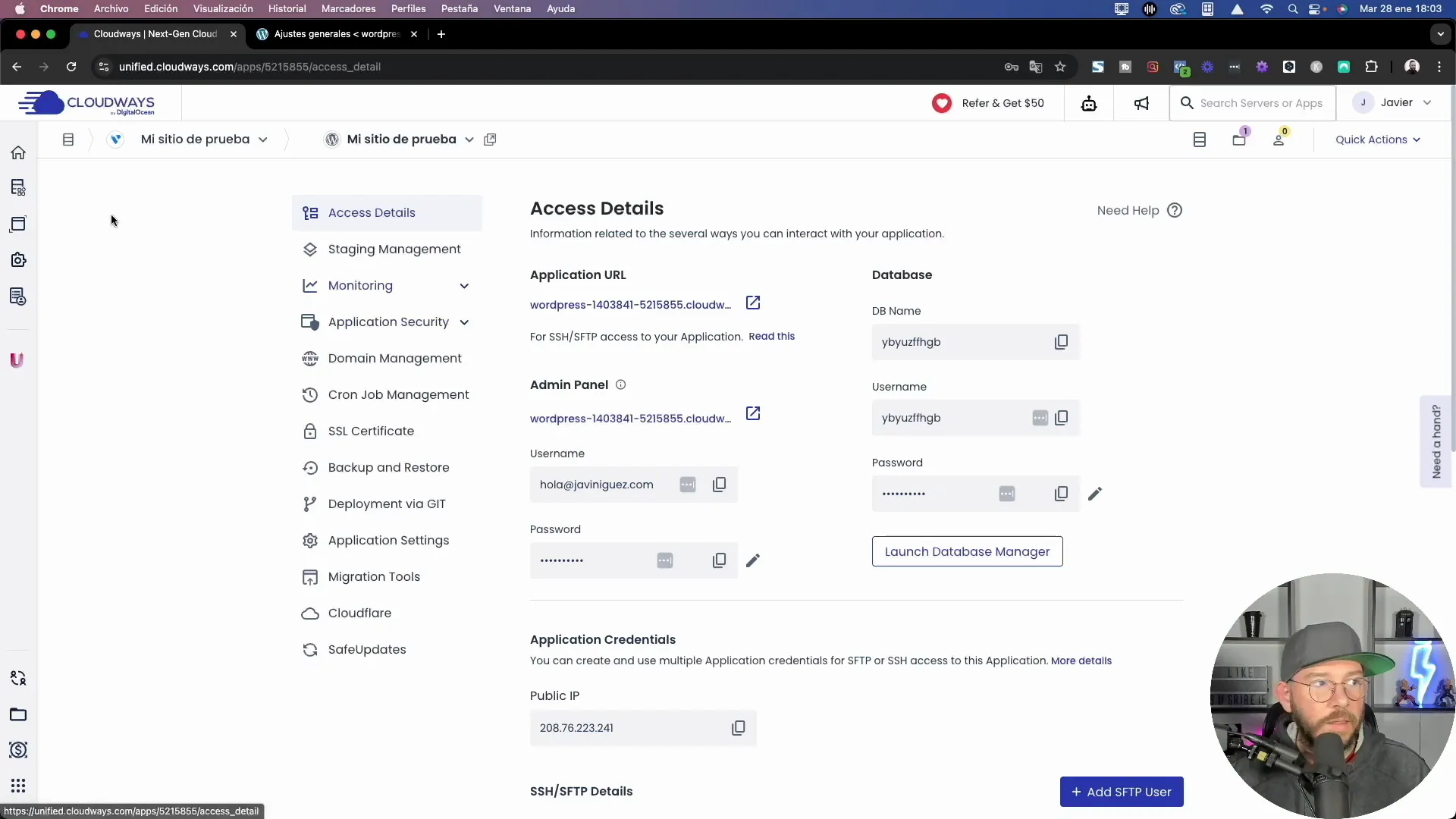Open SafeUpdates section
The image size is (1456, 819).
point(387,650)
